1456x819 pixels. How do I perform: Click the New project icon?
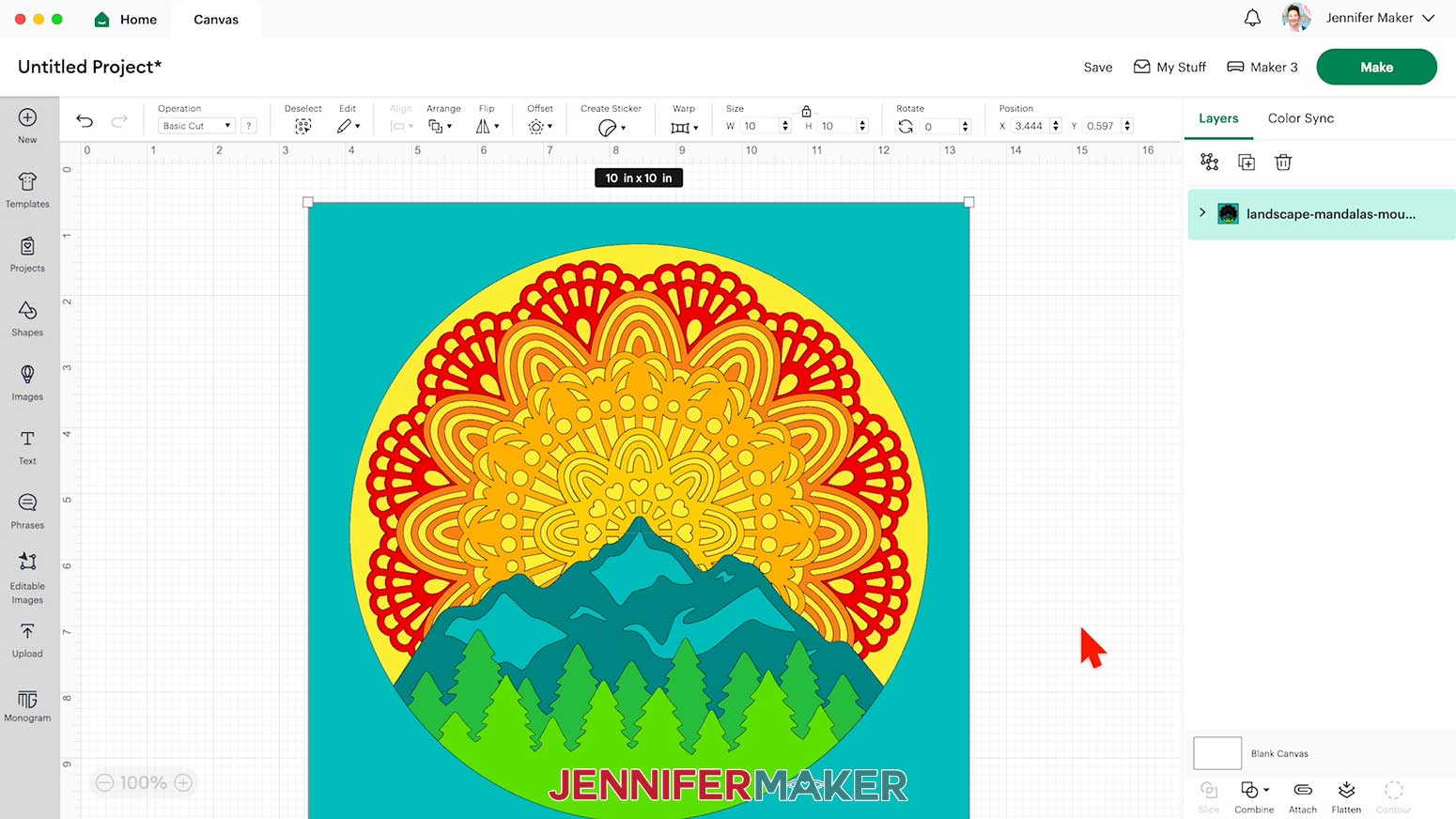[x=27, y=118]
